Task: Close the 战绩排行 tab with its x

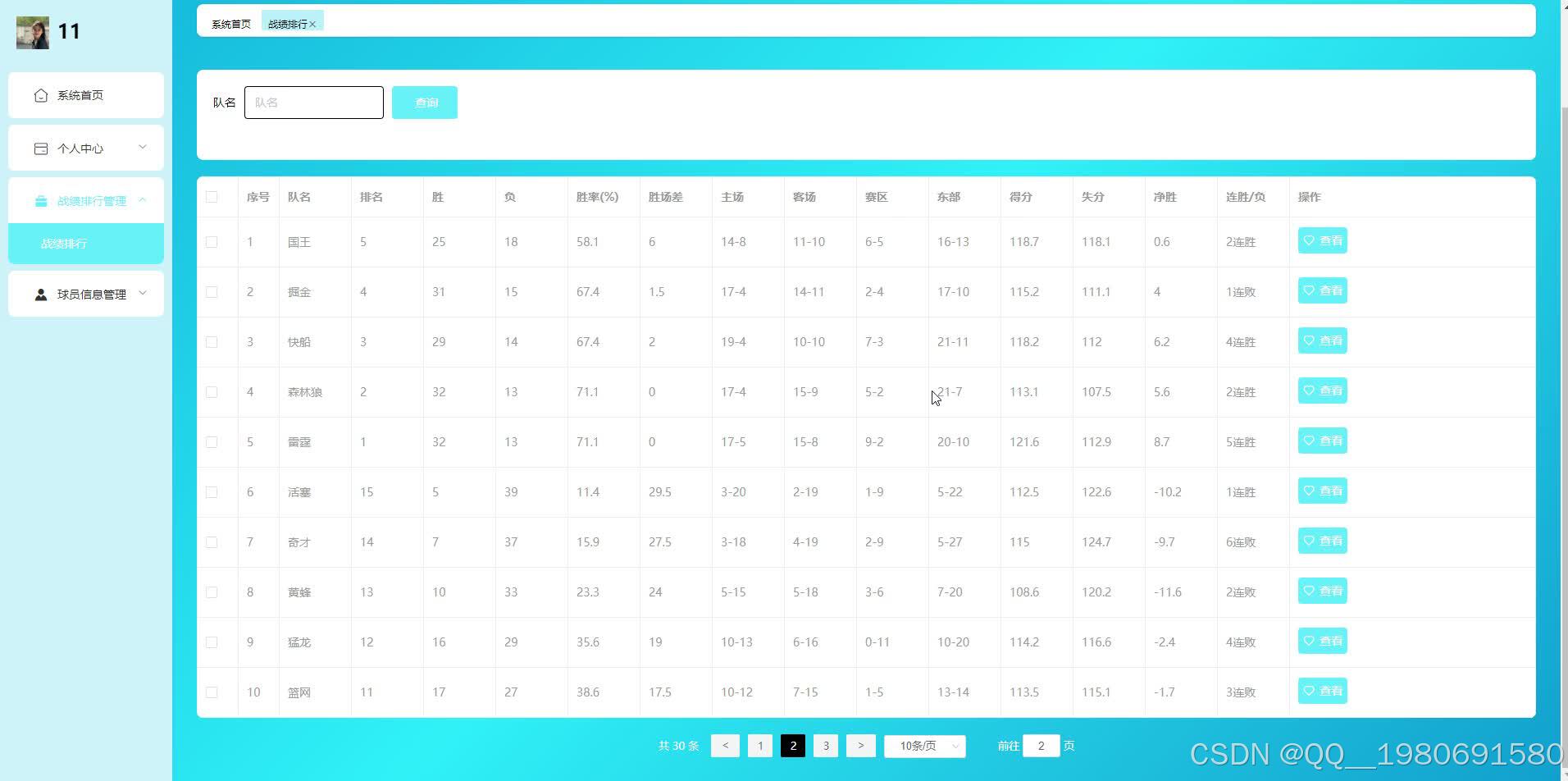Action: pyautogui.click(x=312, y=25)
